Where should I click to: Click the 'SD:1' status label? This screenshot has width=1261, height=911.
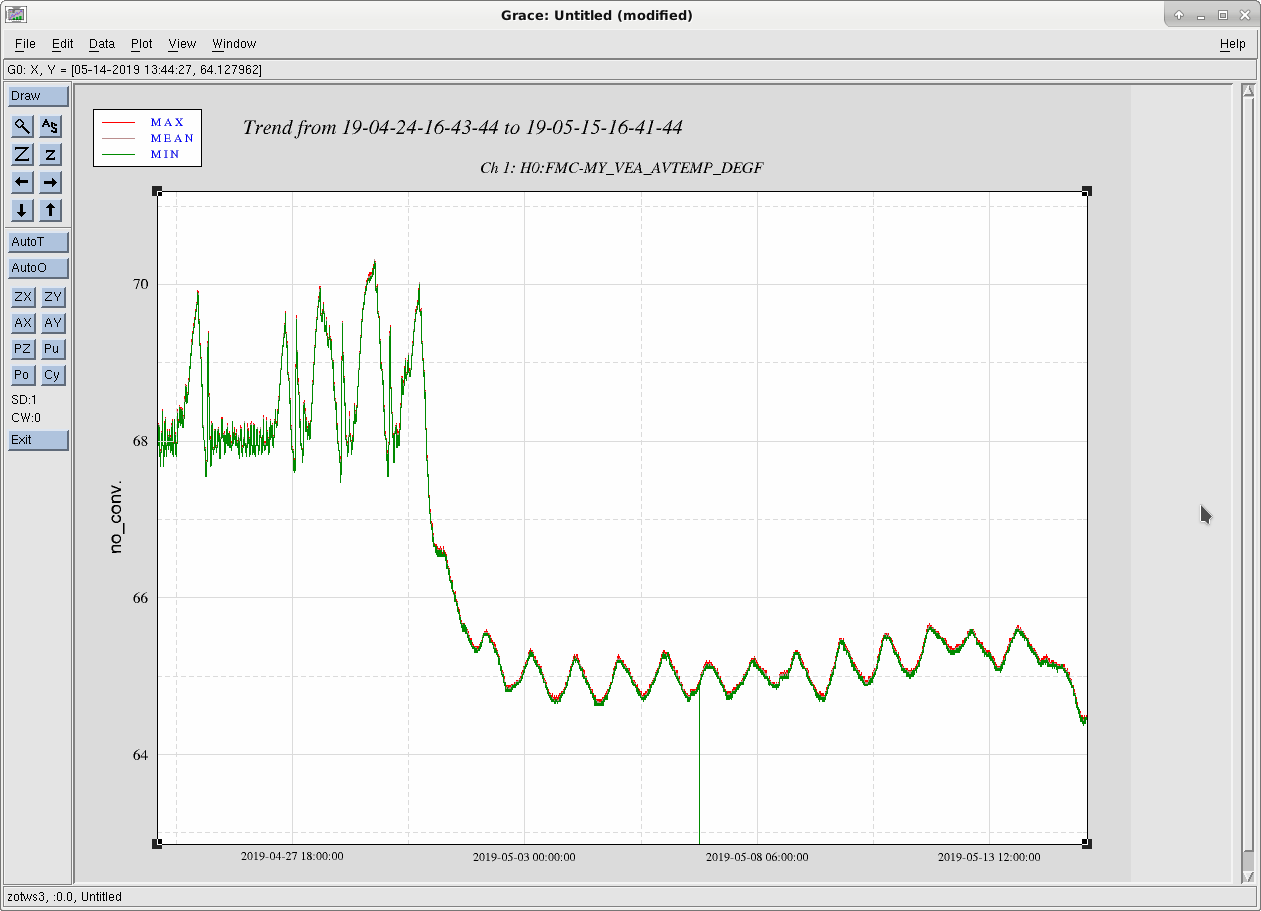24,400
